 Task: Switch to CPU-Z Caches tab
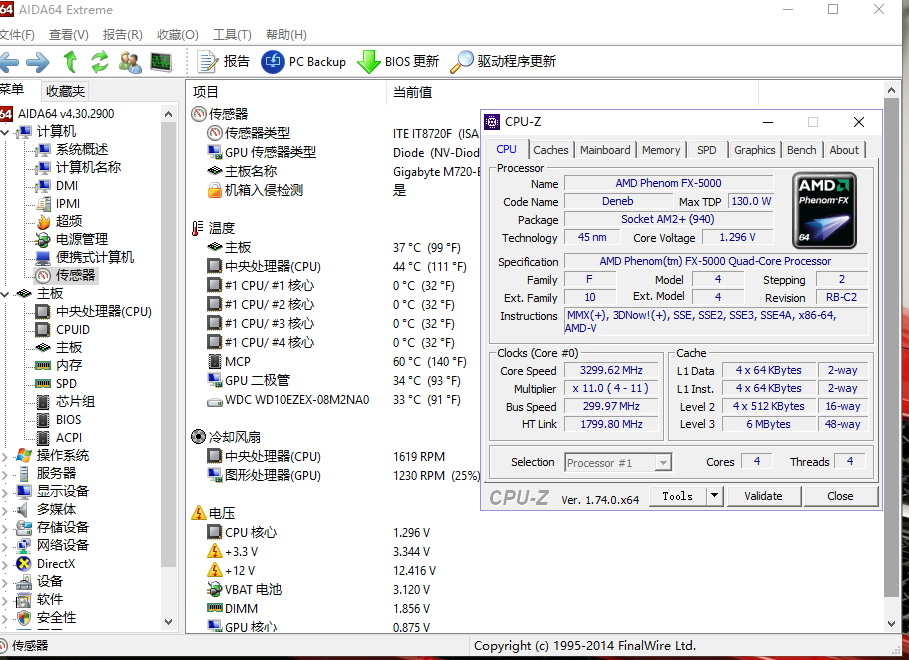(551, 150)
